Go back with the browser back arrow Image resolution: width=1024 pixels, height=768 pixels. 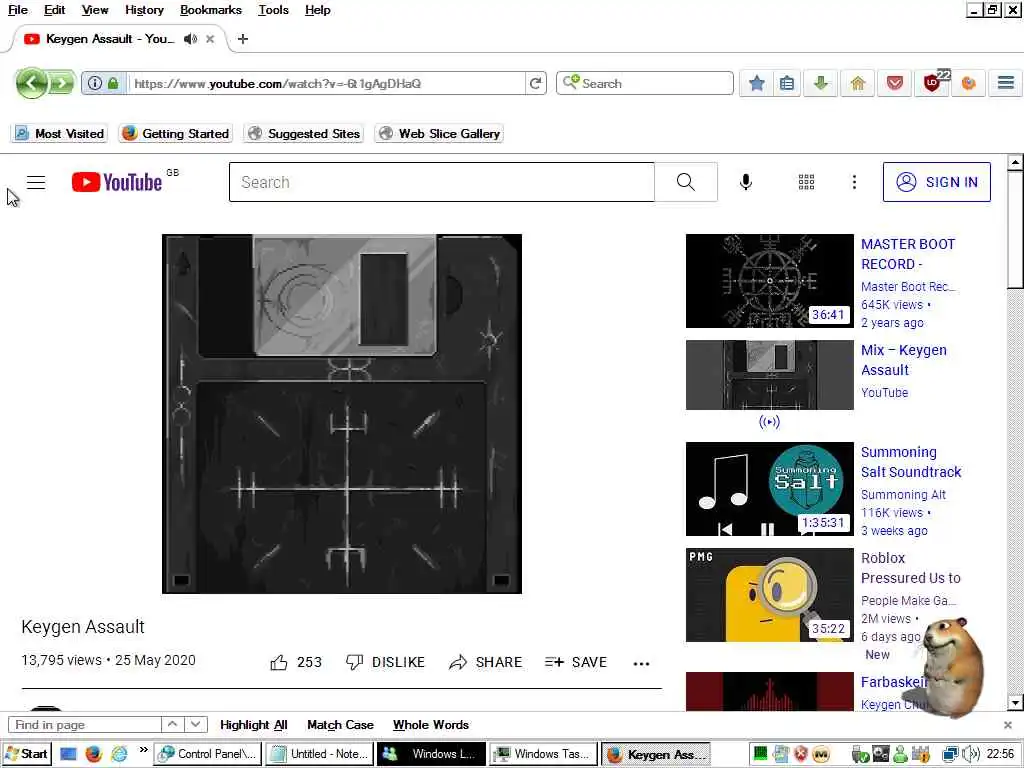point(31,83)
